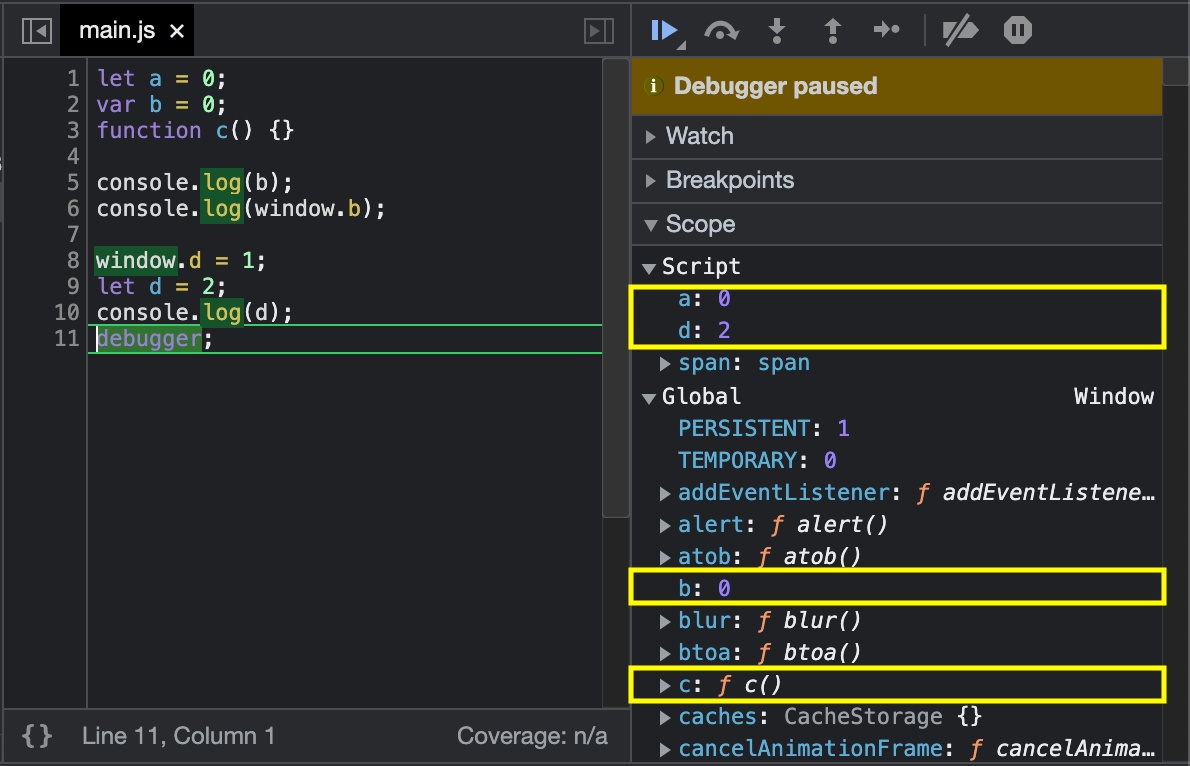Expand the span variable
1190x766 pixels.
coord(665,364)
